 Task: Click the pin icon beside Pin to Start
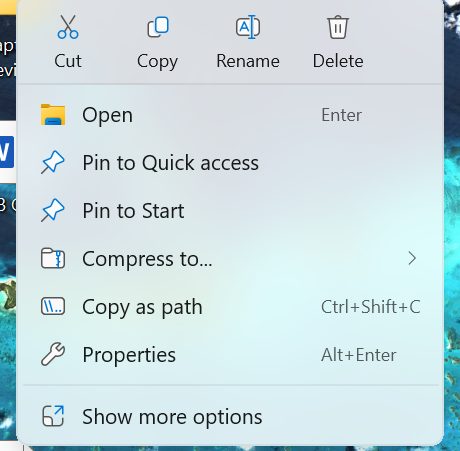point(53,210)
